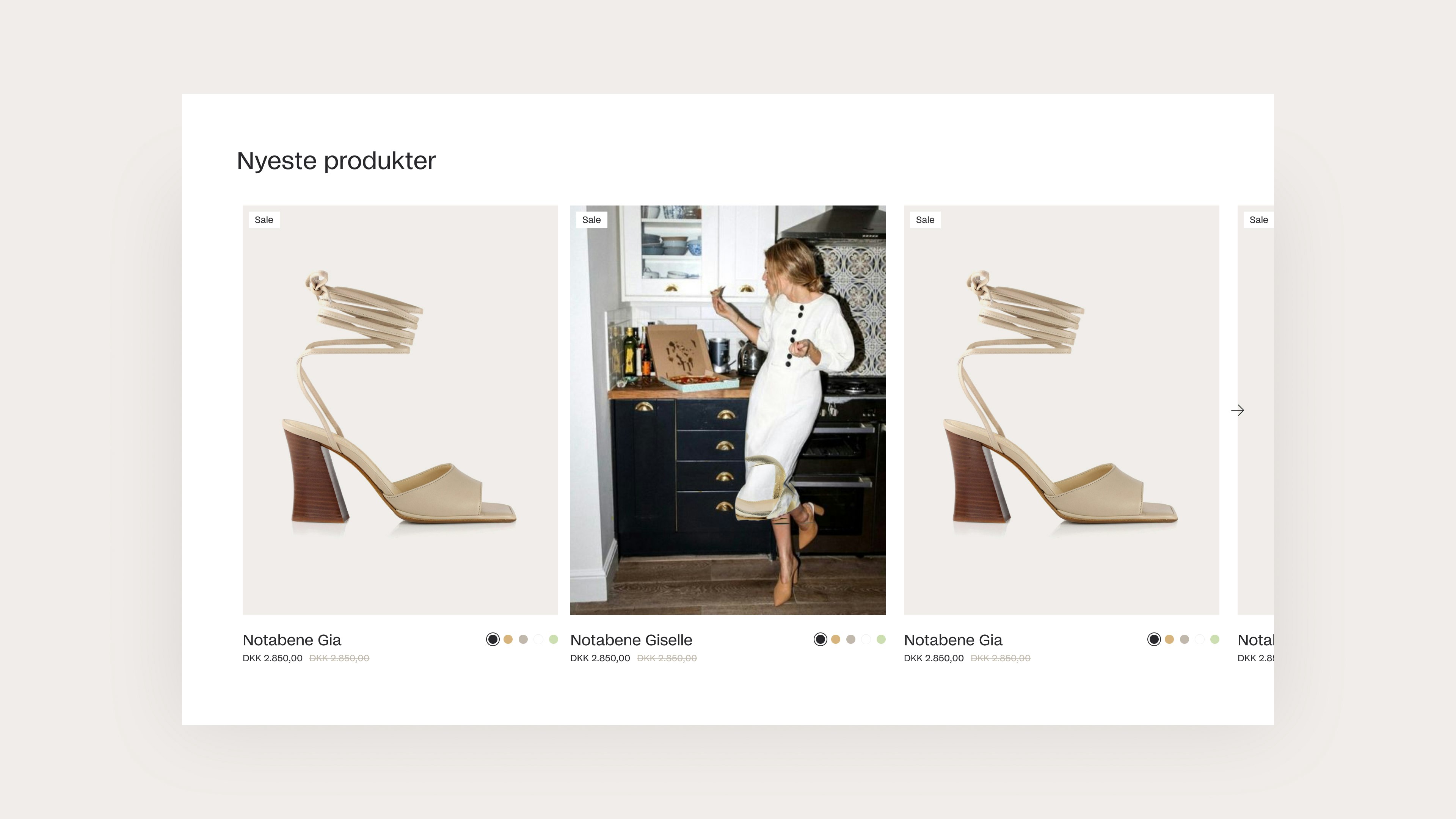Open the third card's Notabene Gia title link

click(x=953, y=640)
